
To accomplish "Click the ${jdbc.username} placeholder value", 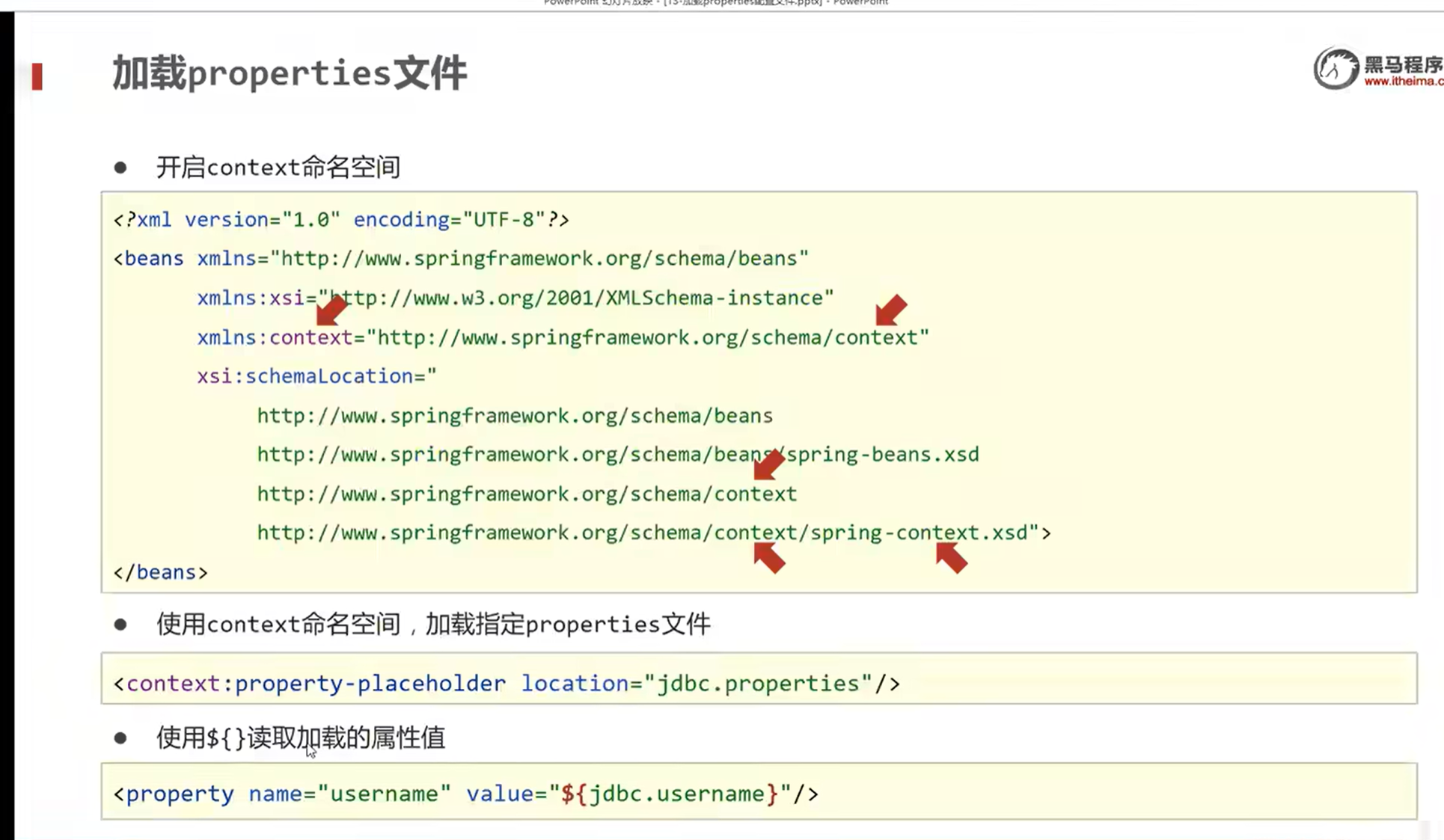I will (x=670, y=794).
